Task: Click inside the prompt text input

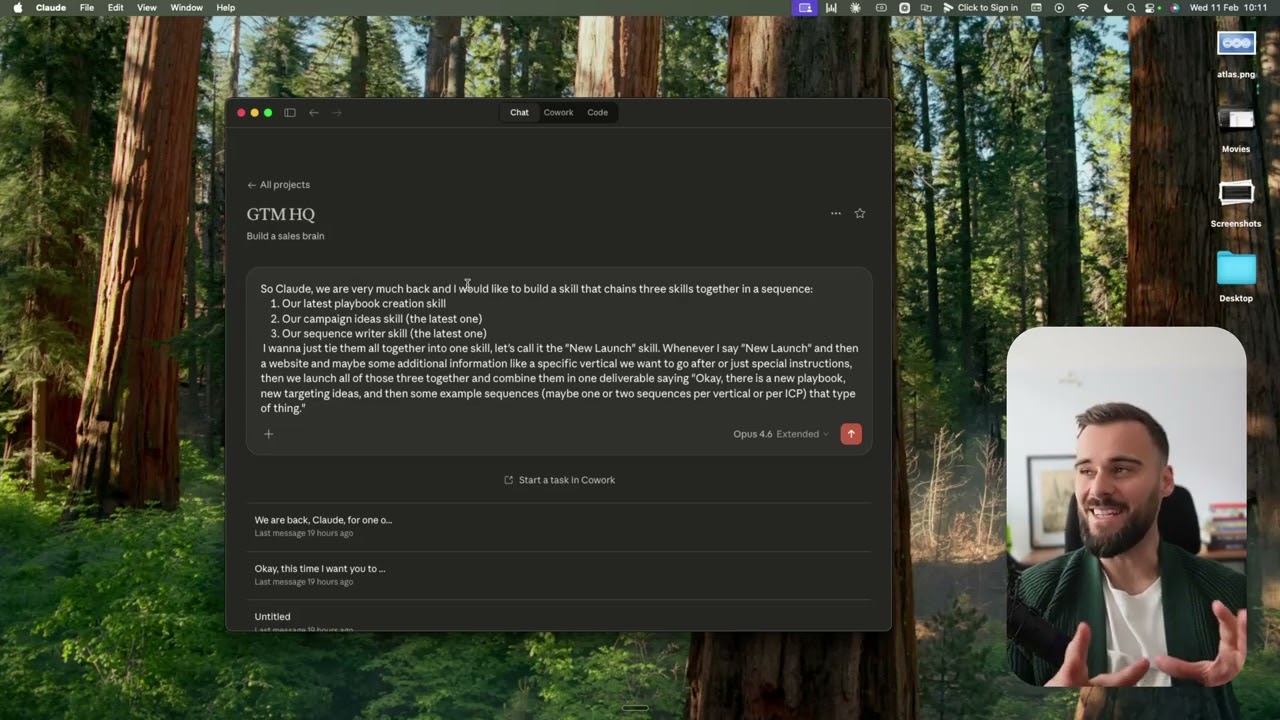Action: (x=559, y=348)
